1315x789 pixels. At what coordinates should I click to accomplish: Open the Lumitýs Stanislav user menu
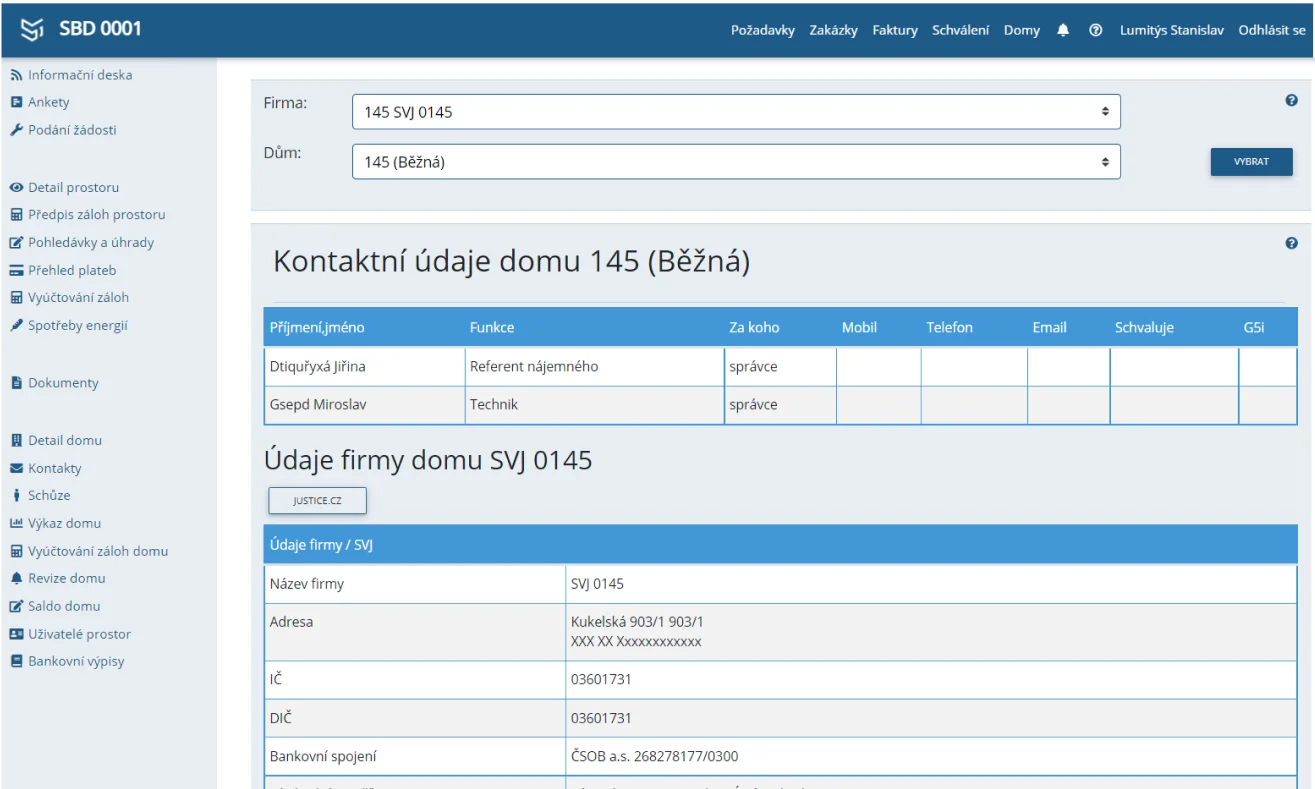[x=1172, y=31]
